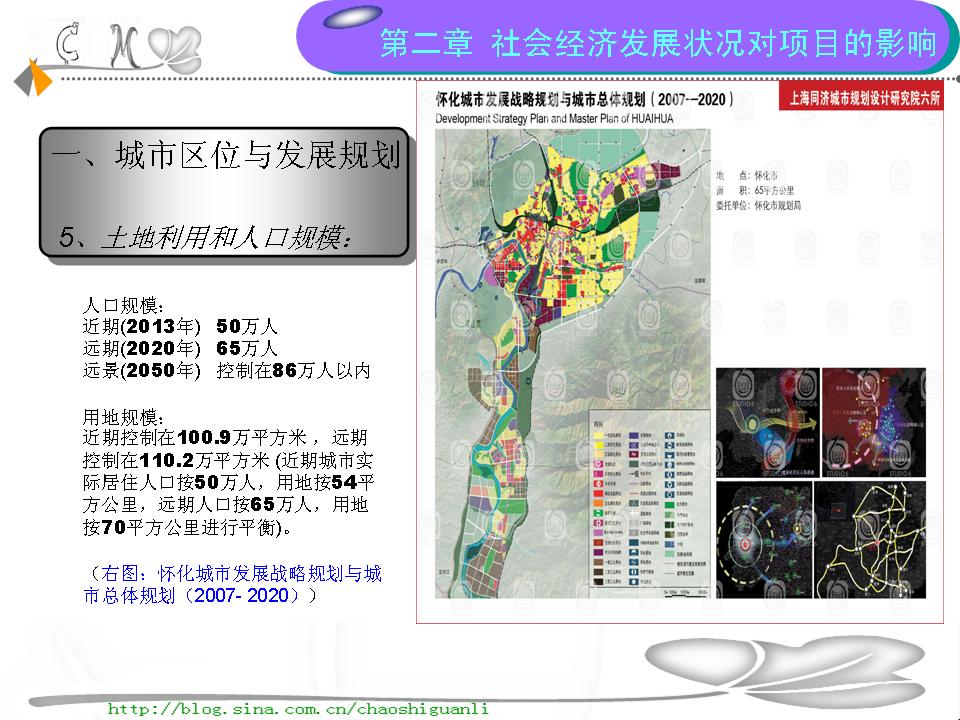Select the bottom-left diagram with dashed circle
Image resolution: width=960 pixels, height=720 pixels.
coord(764,535)
